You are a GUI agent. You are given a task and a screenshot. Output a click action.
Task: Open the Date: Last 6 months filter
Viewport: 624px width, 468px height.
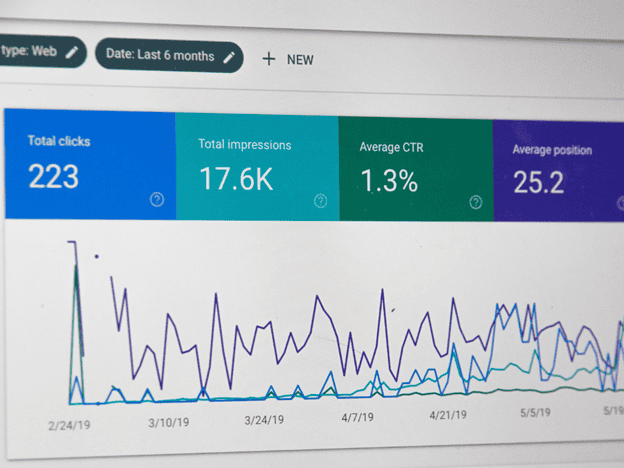(169, 56)
